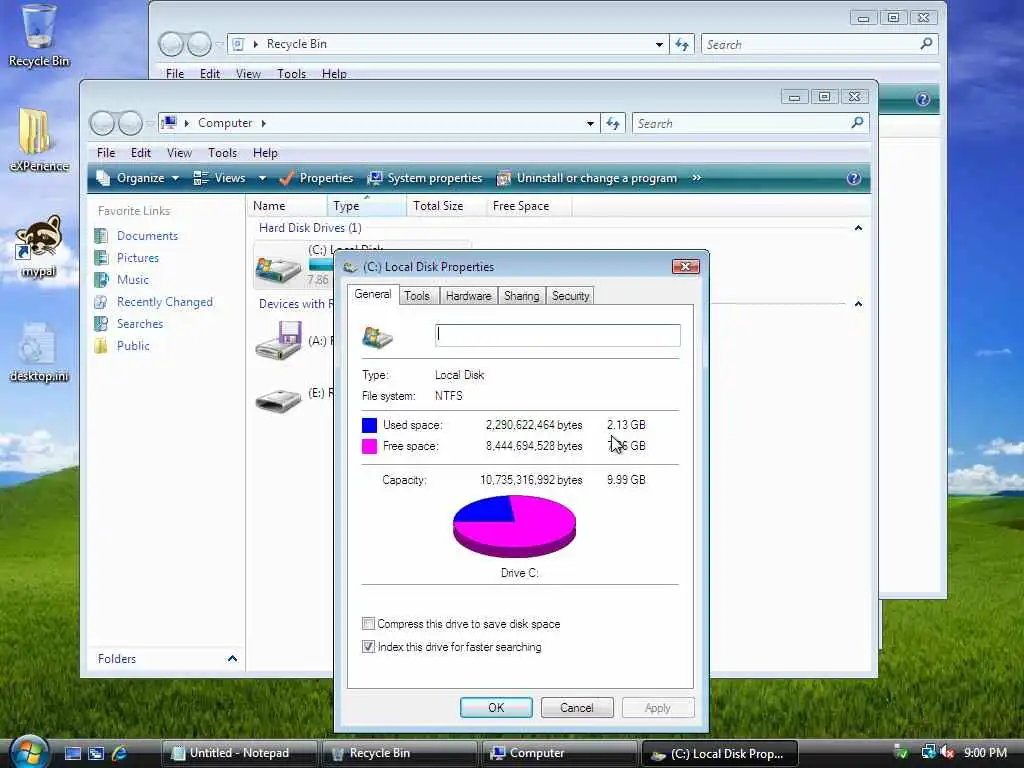This screenshot has width=1024, height=768.
Task: Switch to the Sharing tab
Action: tap(521, 296)
